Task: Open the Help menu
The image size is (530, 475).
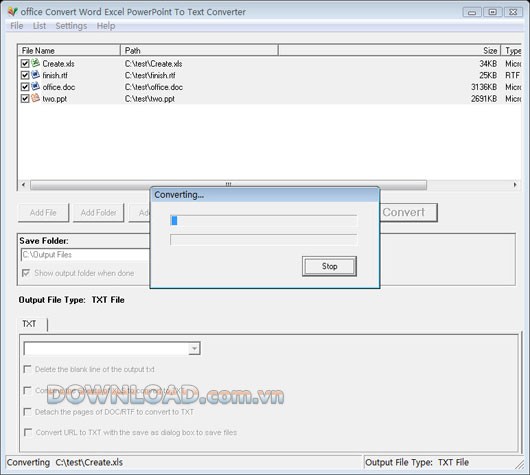Action: click(x=106, y=26)
